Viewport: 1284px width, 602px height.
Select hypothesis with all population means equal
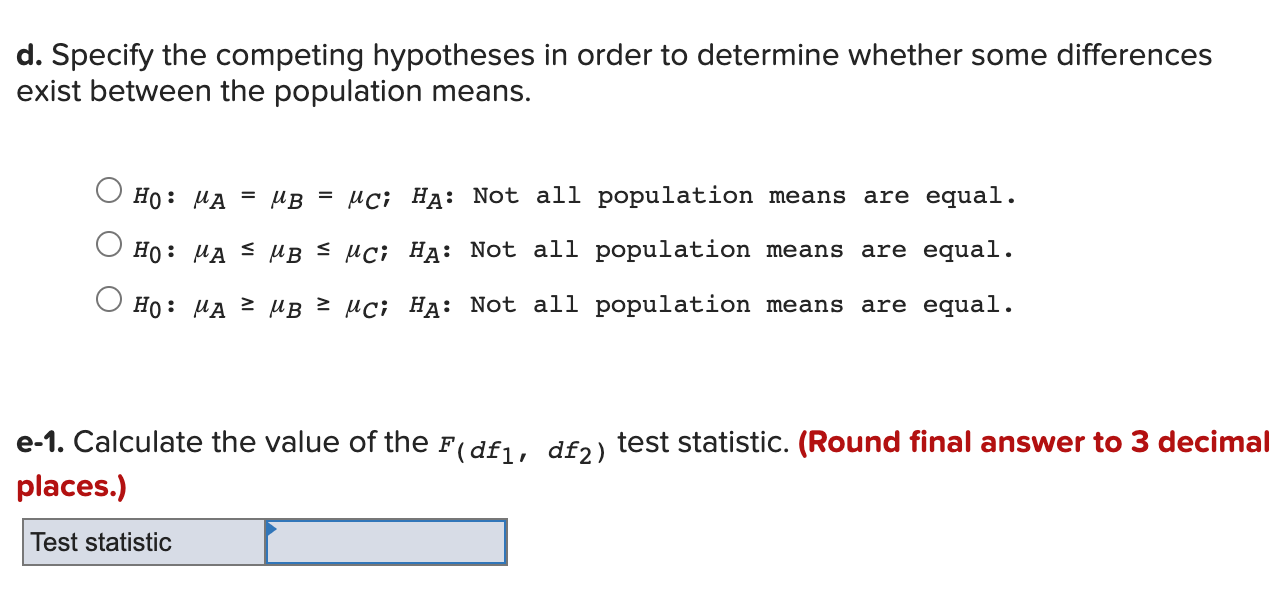pos(107,188)
